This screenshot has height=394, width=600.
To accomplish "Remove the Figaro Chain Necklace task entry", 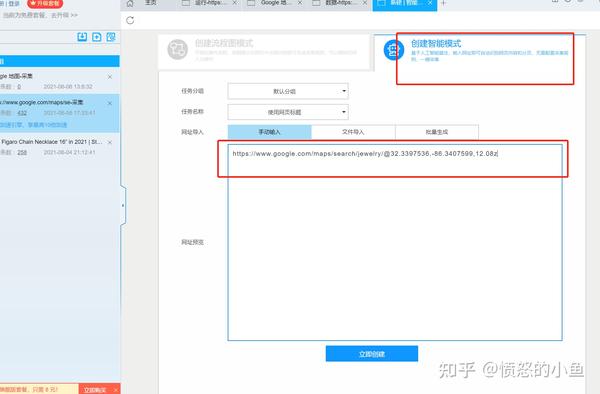I will (110, 142).
